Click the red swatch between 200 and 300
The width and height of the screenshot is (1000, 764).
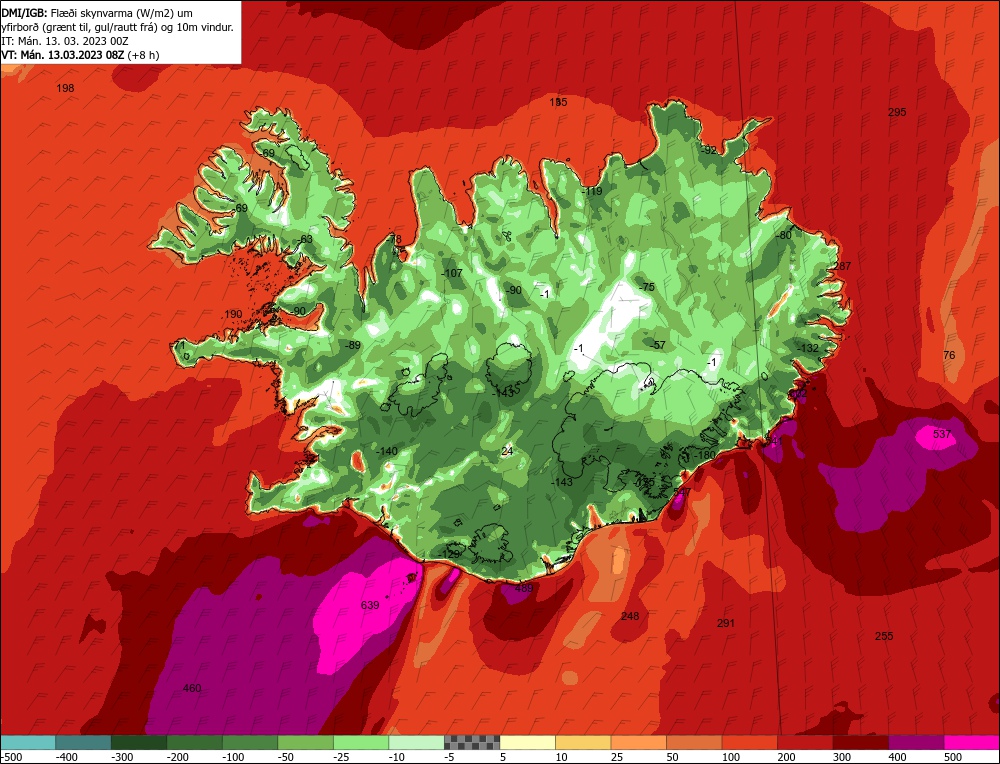coord(805,742)
